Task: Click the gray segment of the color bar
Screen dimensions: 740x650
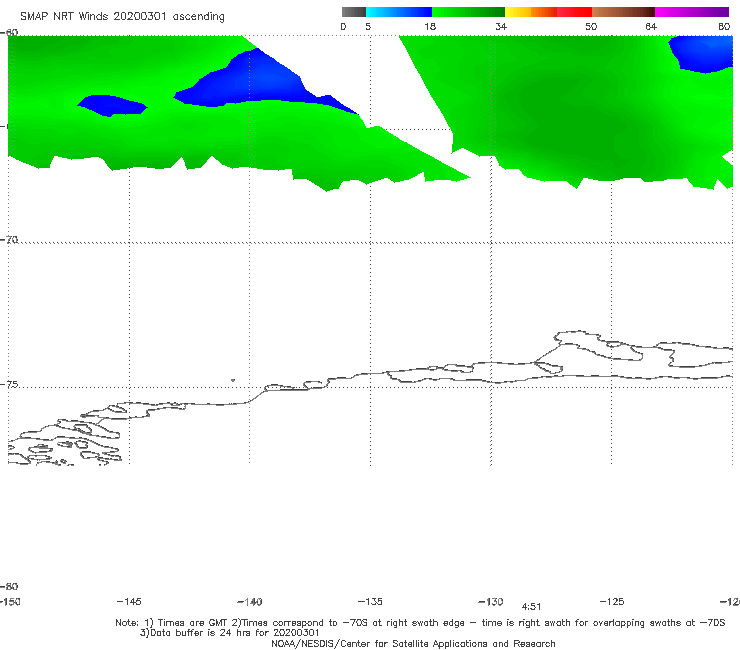Action: [354, 12]
